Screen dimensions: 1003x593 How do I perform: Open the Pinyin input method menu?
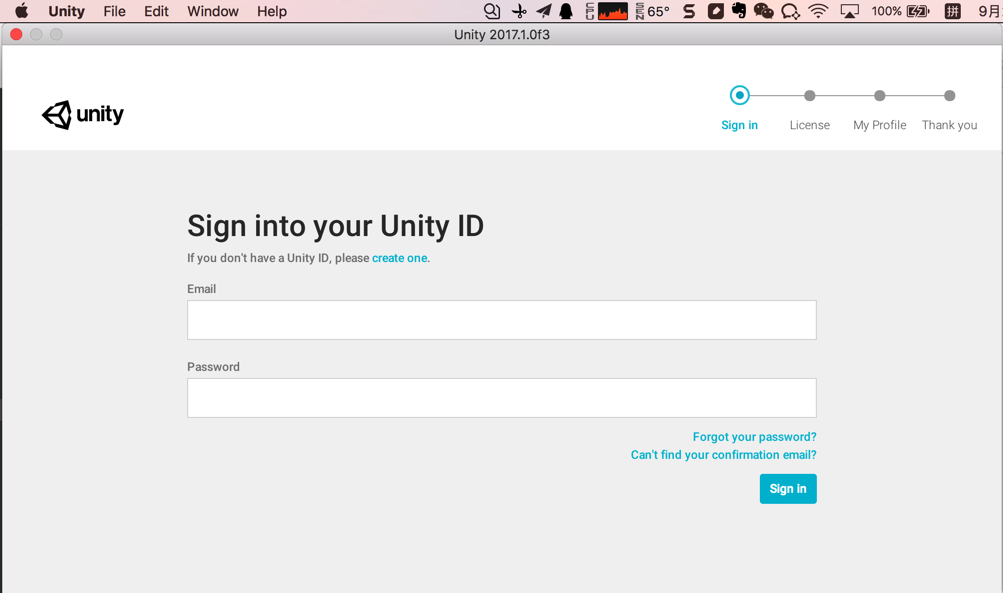point(953,11)
